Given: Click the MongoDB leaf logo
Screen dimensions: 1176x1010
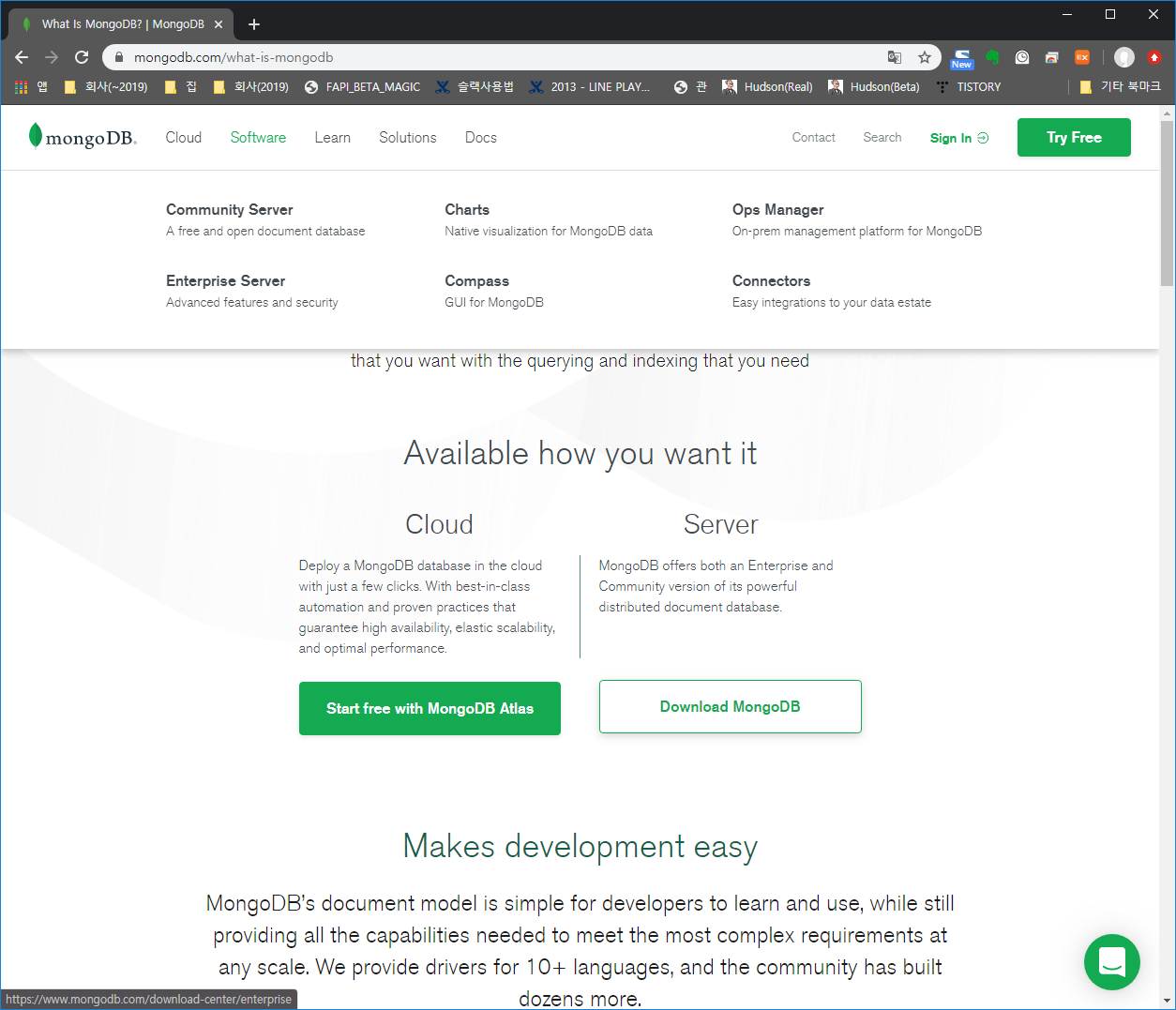Looking at the screenshot, I should coord(83,137).
